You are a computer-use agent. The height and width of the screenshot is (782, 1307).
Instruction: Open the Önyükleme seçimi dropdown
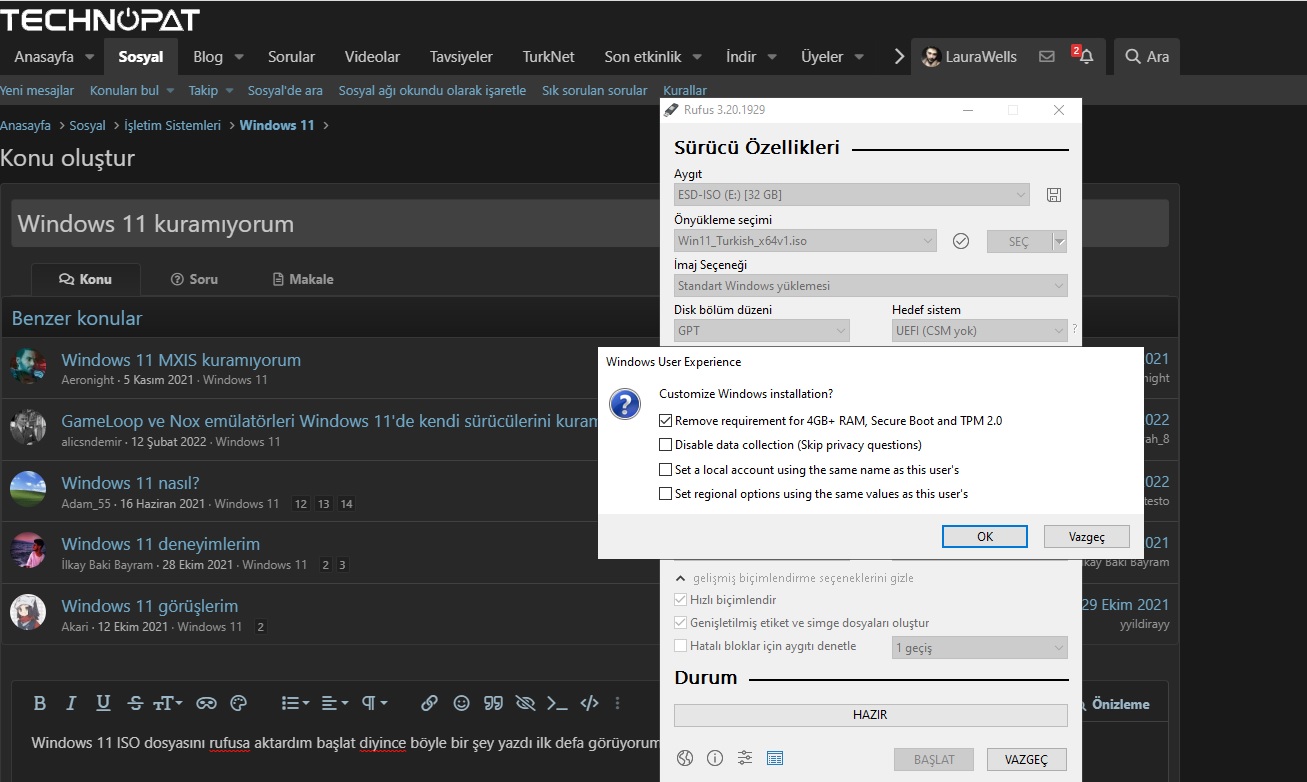pos(806,241)
